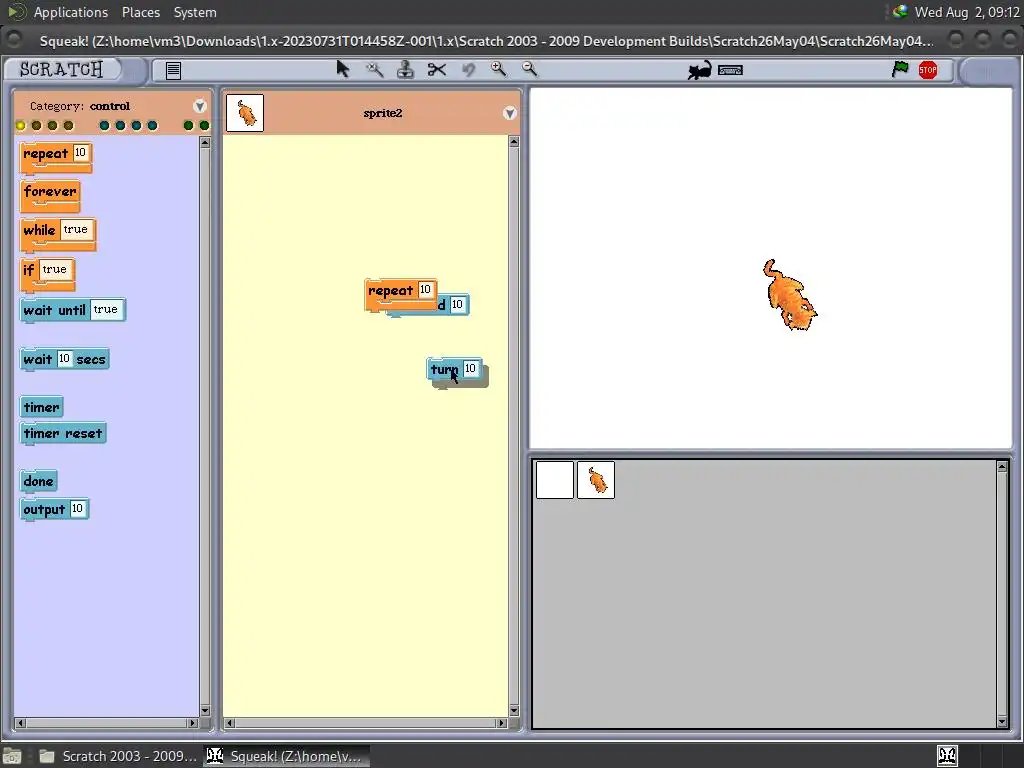Click script area horizontal scrollbar left arrow

(x=229, y=723)
